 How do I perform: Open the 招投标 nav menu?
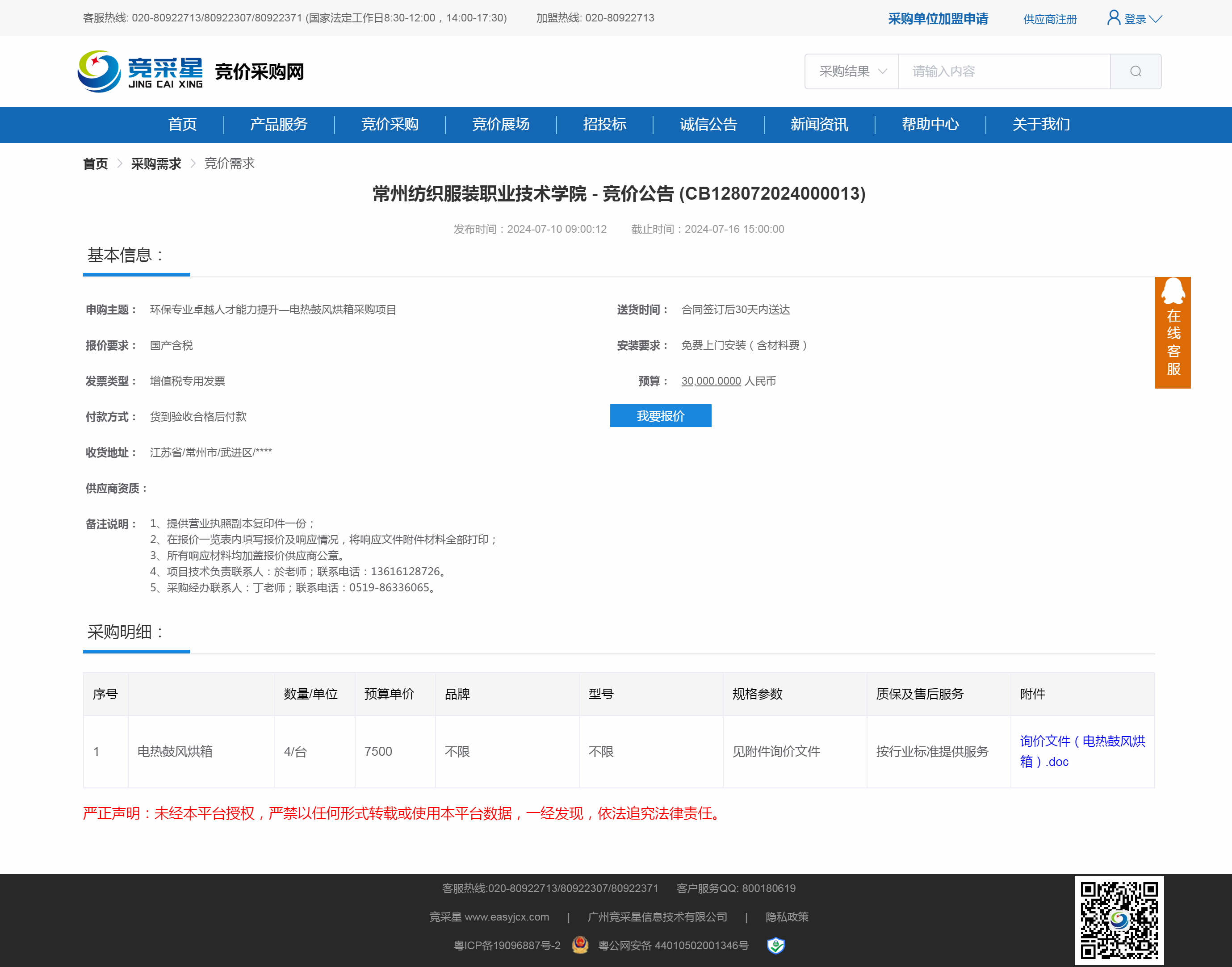604,125
